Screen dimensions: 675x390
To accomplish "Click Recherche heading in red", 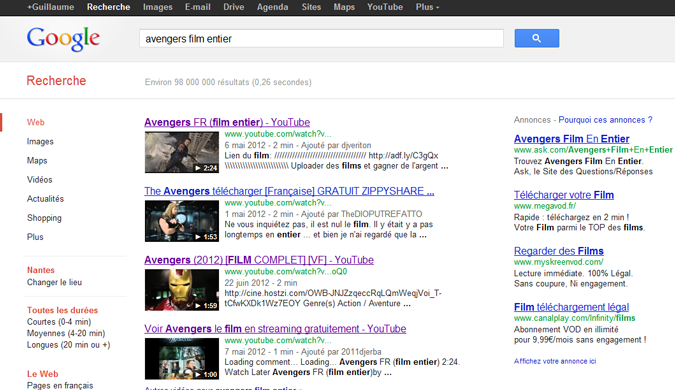I will point(56,80).
